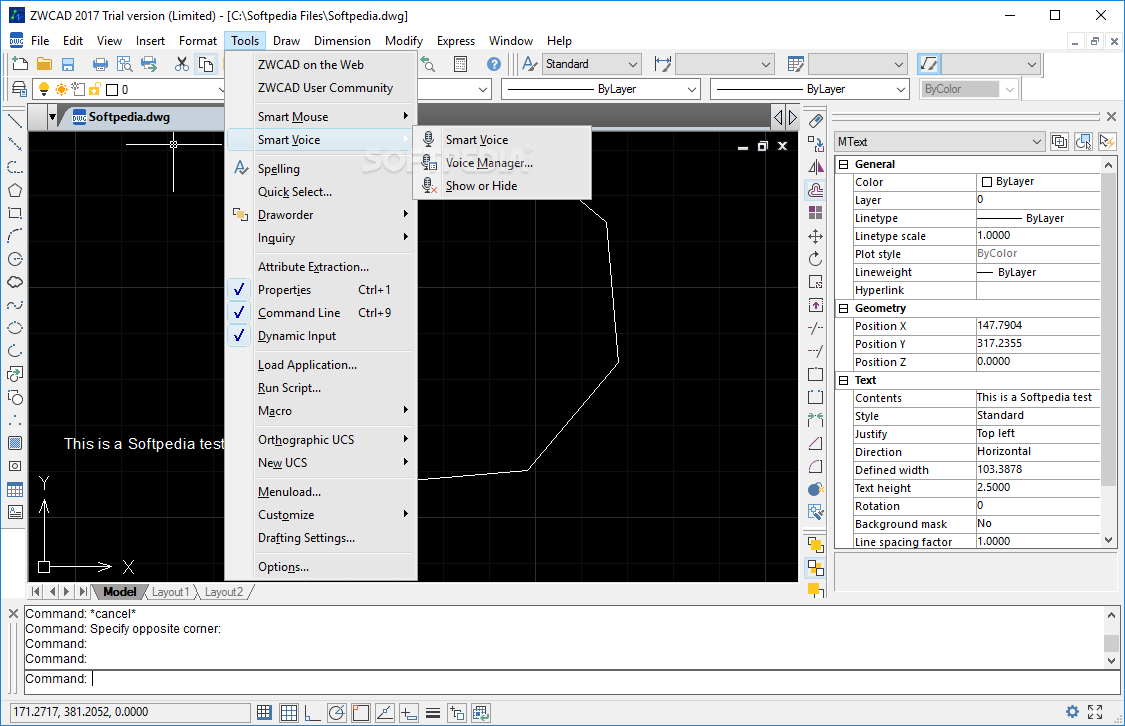
Task: Collapse the Text section in Properties
Action: coord(844,380)
